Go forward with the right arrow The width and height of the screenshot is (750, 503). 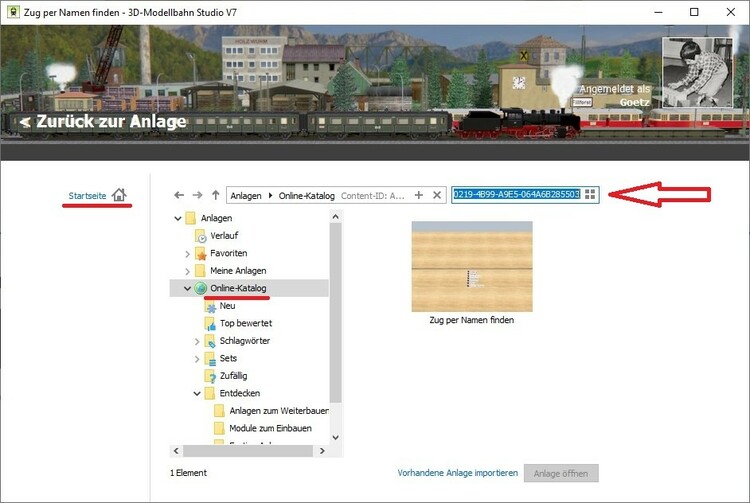(x=198, y=195)
